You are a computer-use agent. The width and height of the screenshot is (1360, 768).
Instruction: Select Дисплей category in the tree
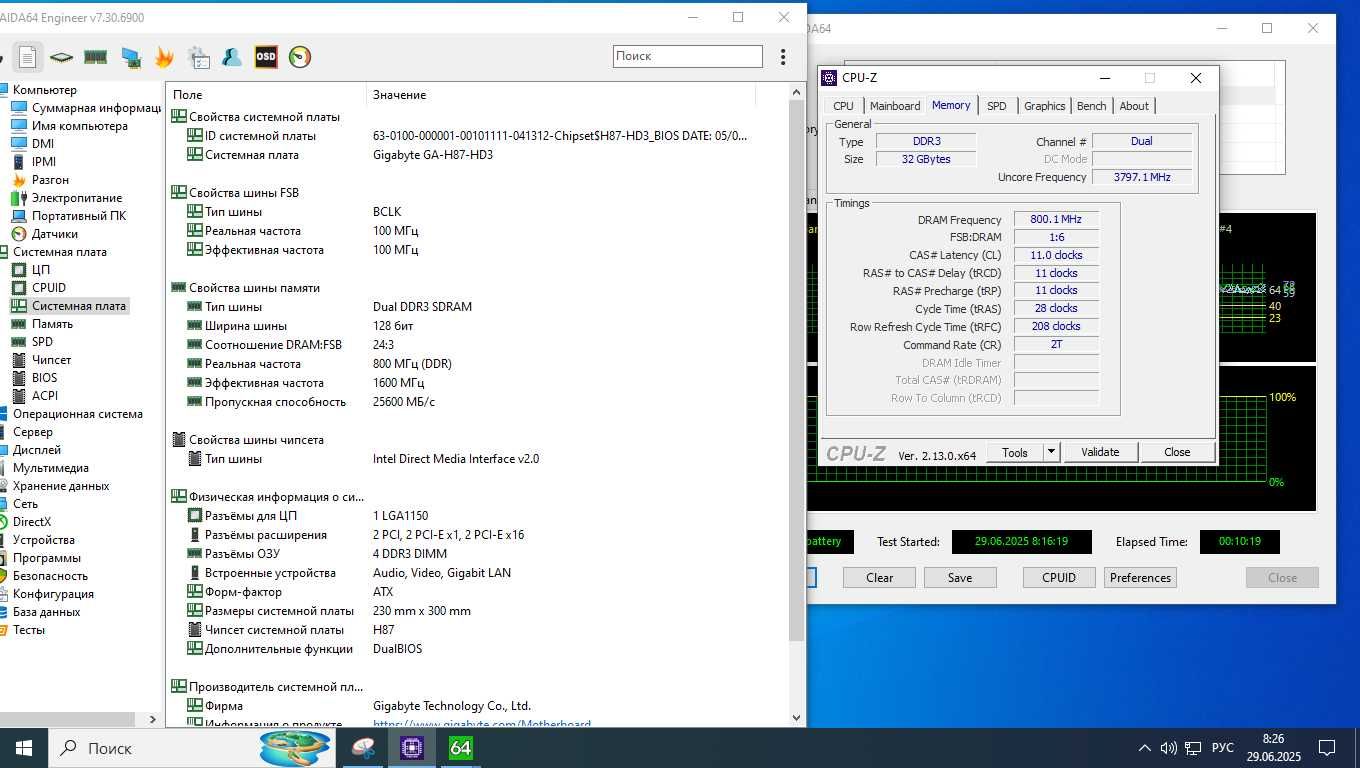pos(37,450)
